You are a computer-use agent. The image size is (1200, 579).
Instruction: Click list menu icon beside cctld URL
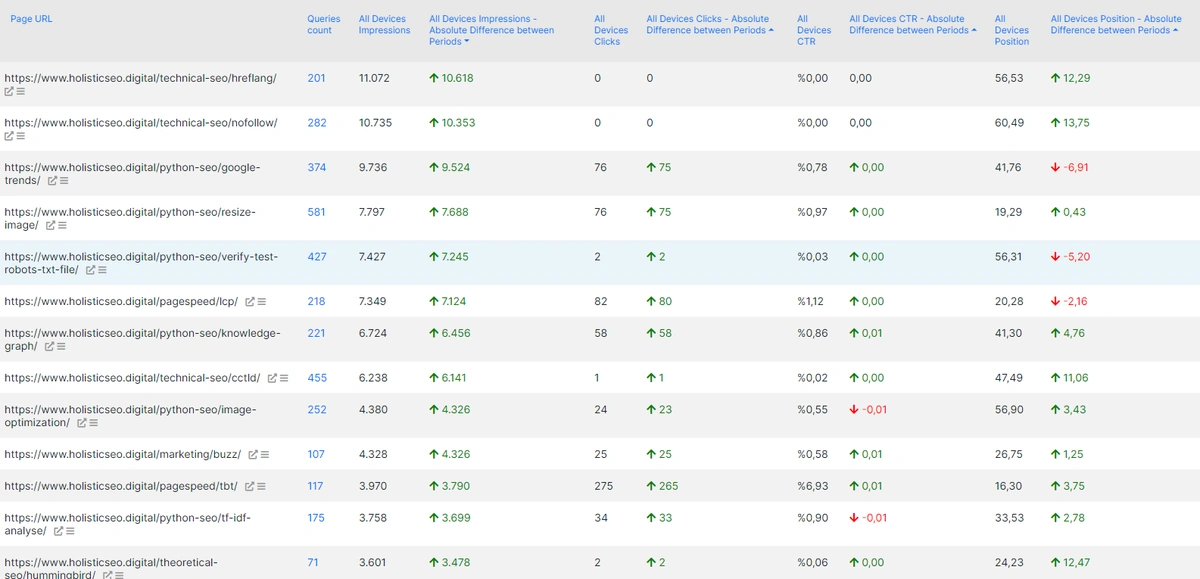click(284, 378)
